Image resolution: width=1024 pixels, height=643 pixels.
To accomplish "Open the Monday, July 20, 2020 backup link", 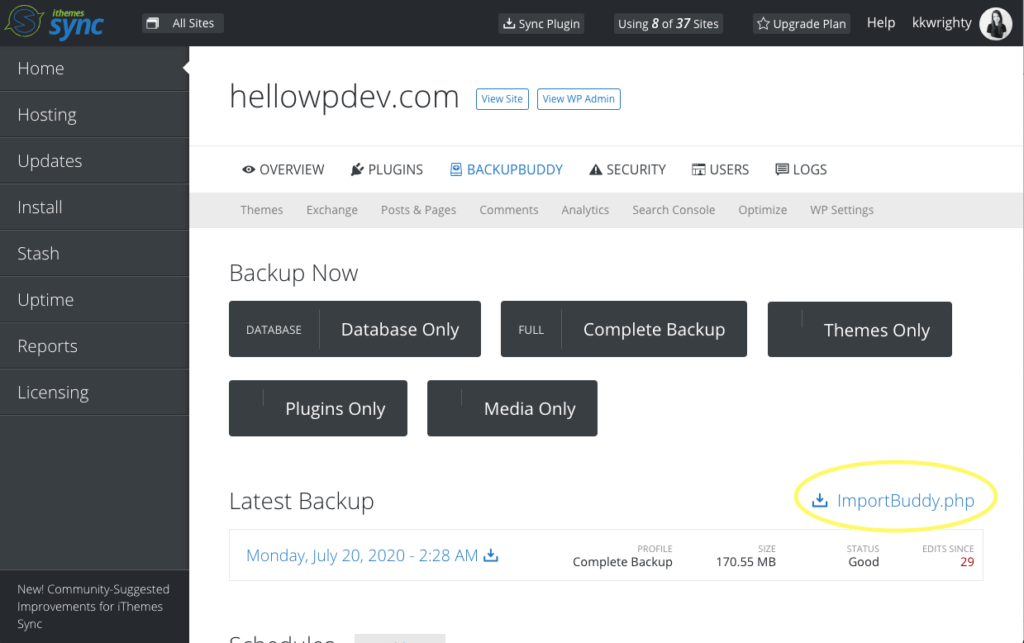I will pos(362,556).
